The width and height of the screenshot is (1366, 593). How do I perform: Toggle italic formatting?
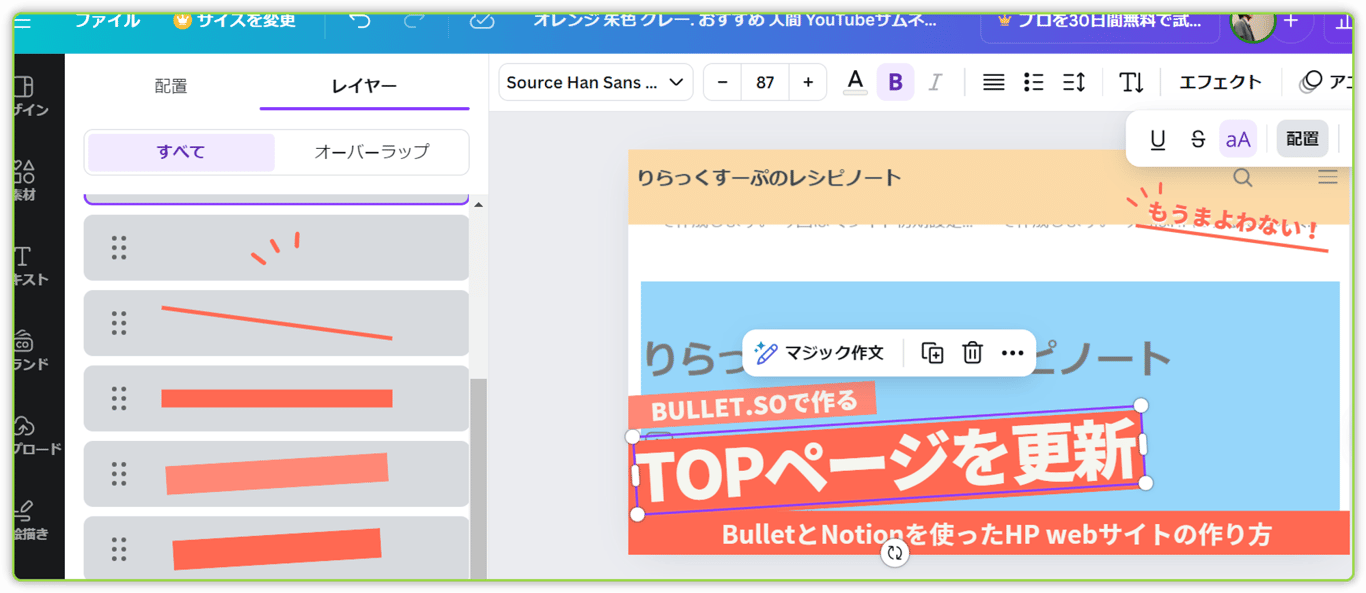(x=935, y=82)
